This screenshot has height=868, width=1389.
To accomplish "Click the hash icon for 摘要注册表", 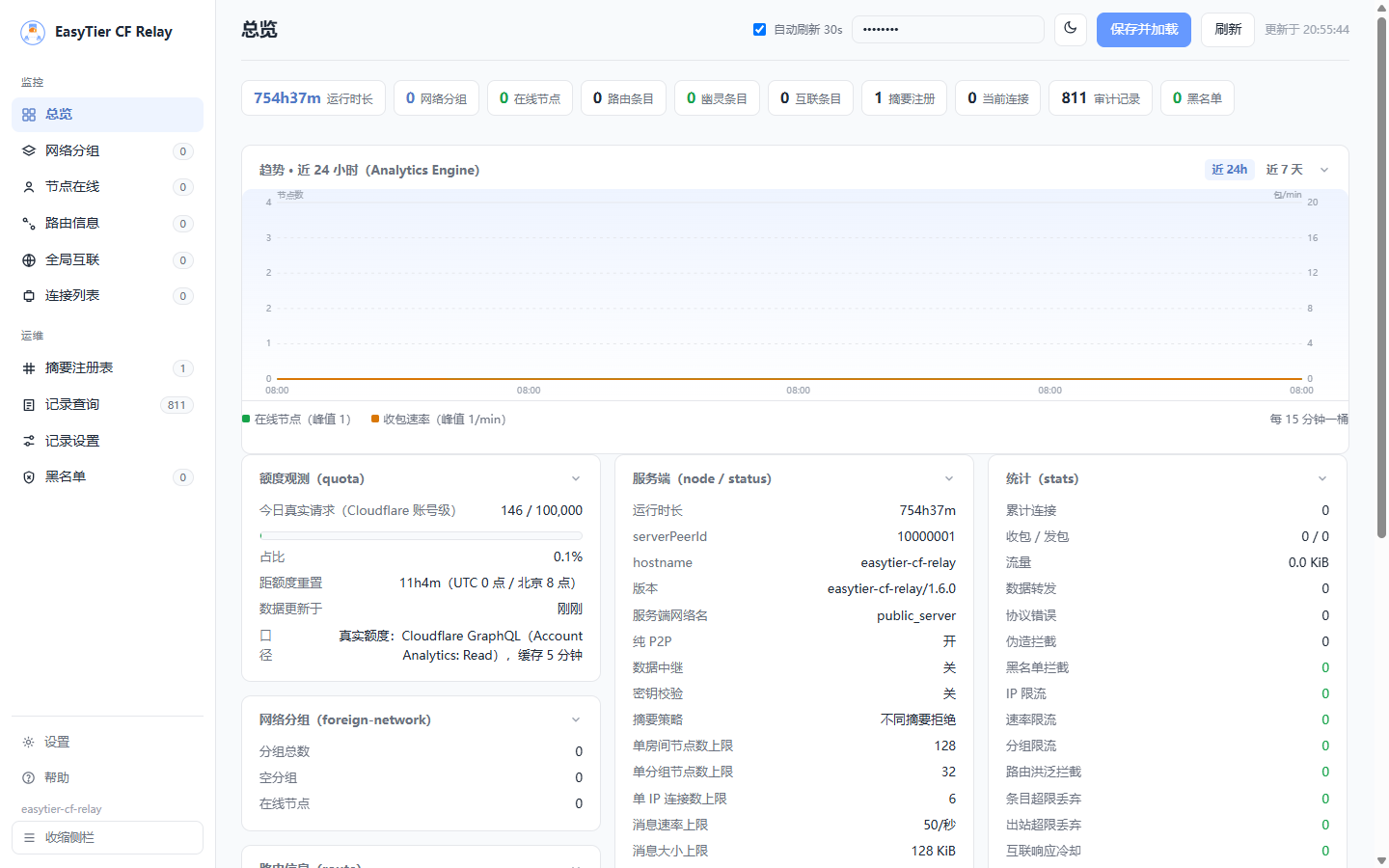I will tap(29, 368).
